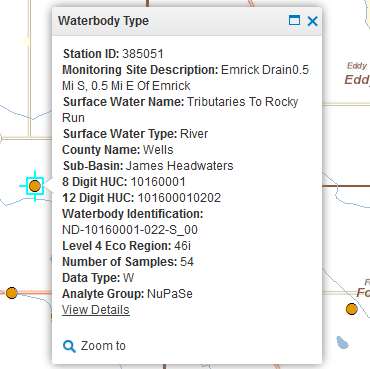This screenshot has height=369, width=370.
Task: Select the orange station marker at the lower left edge
Action: [x=12, y=293]
